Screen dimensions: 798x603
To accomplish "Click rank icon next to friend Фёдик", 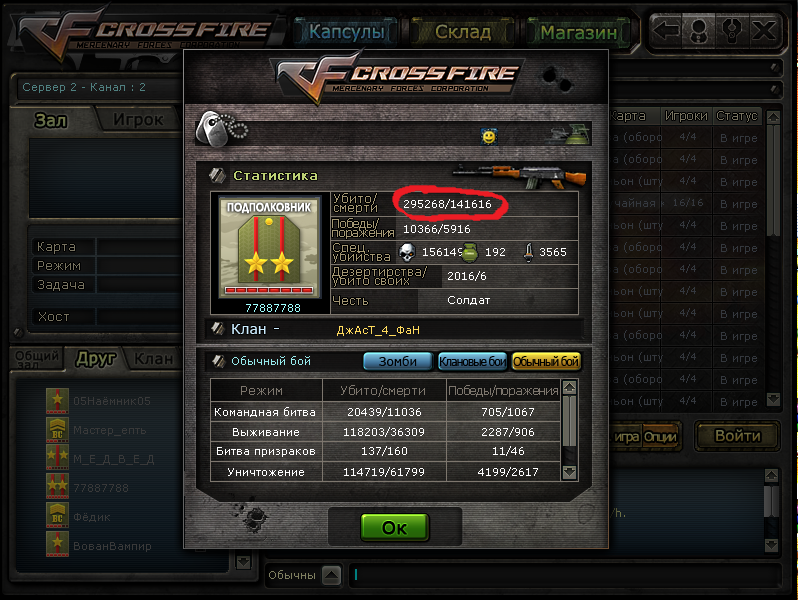I will [x=57, y=515].
